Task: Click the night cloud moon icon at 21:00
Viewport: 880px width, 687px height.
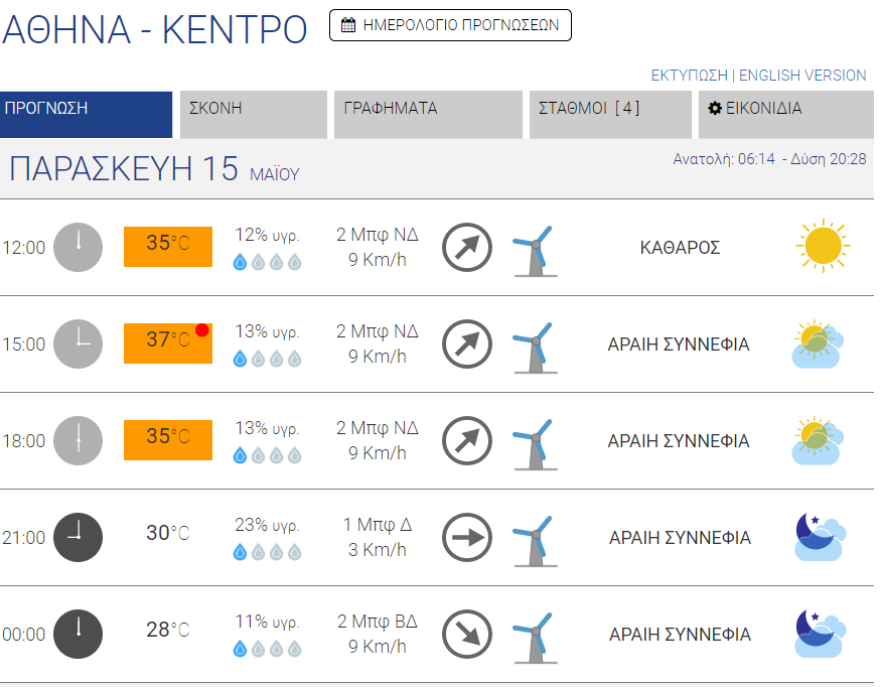Action: 819,537
